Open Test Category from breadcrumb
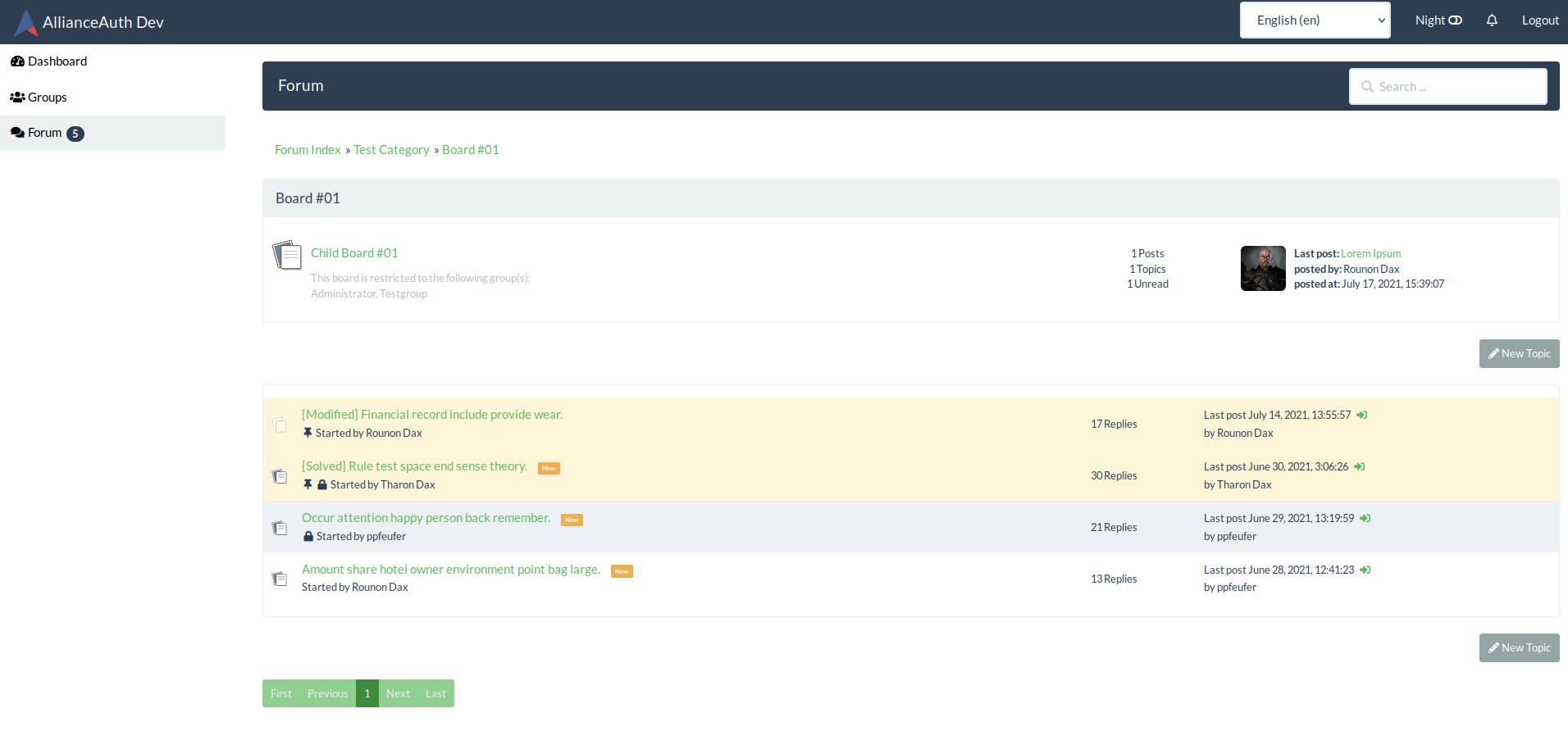 point(391,149)
